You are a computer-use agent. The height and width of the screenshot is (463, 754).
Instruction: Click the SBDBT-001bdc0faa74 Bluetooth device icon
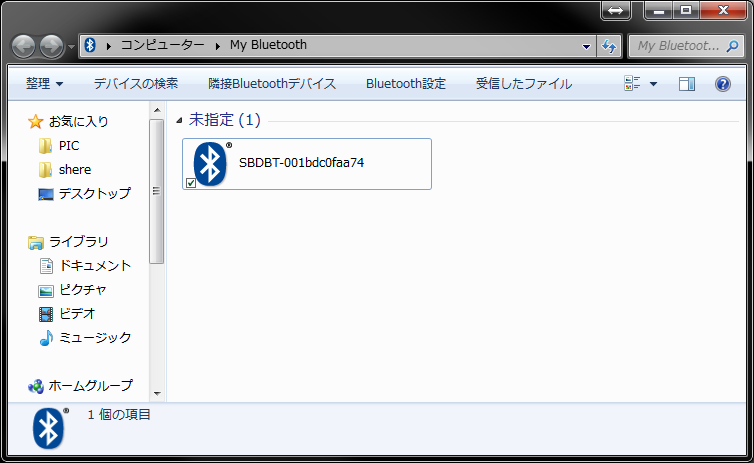(x=211, y=164)
